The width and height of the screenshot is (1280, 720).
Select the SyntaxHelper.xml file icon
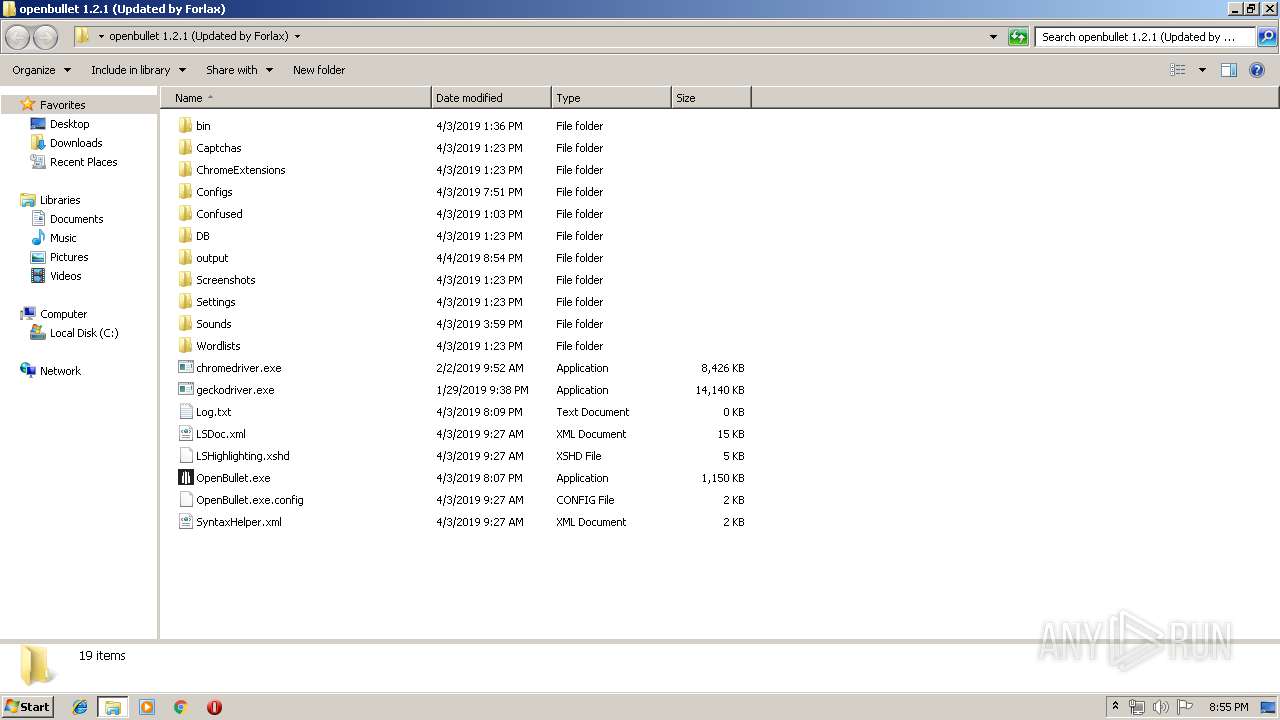click(x=185, y=522)
